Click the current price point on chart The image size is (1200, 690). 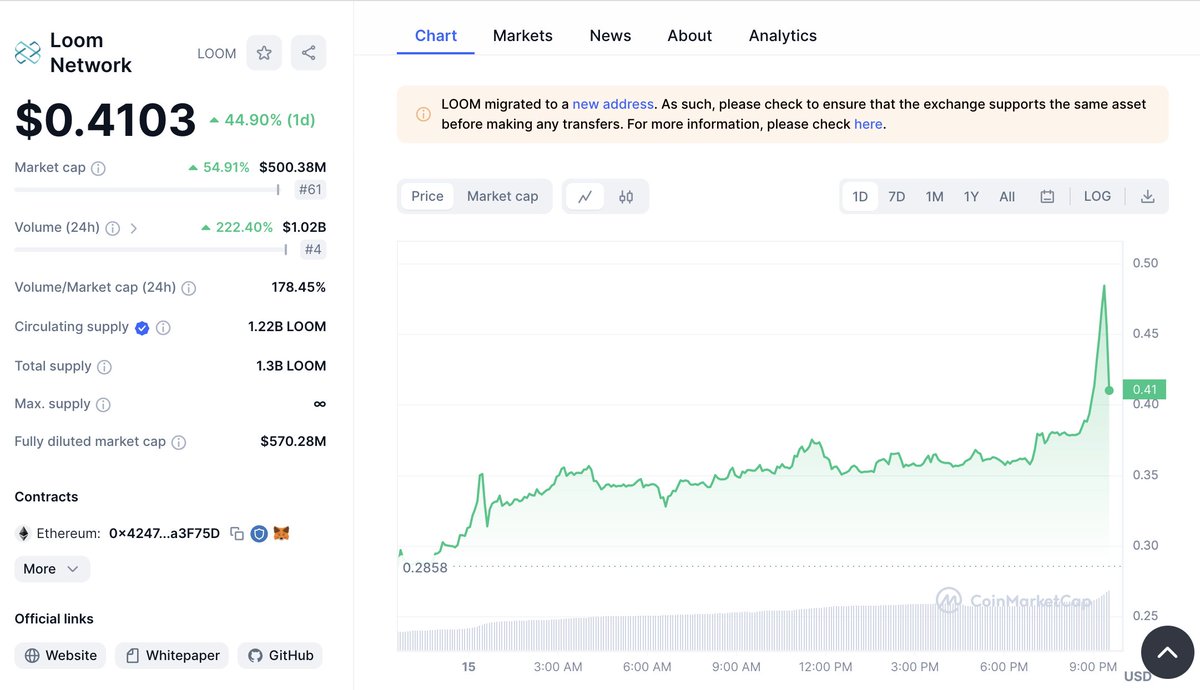click(1109, 390)
